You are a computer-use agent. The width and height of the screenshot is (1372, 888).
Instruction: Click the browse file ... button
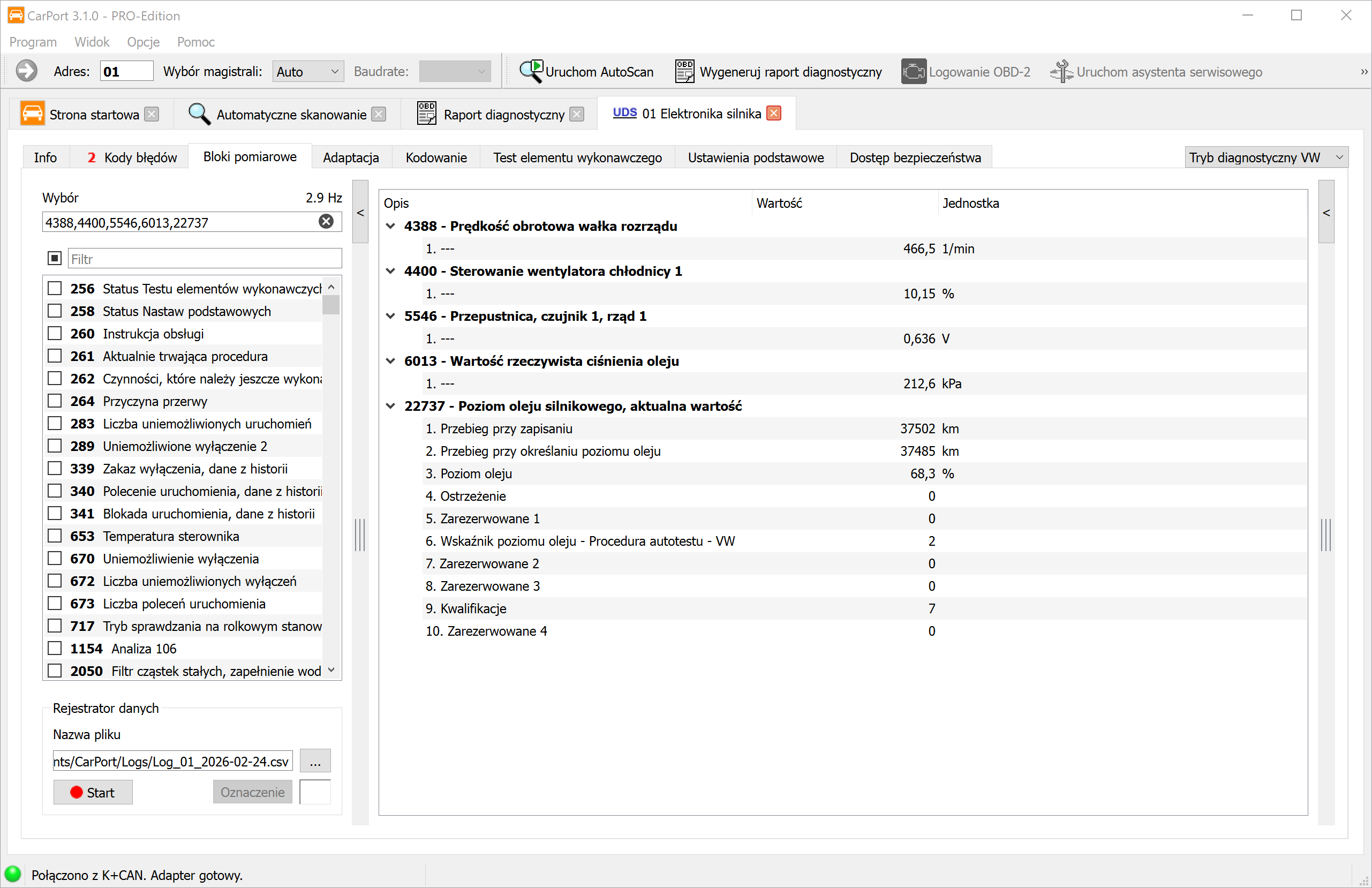pos(315,761)
